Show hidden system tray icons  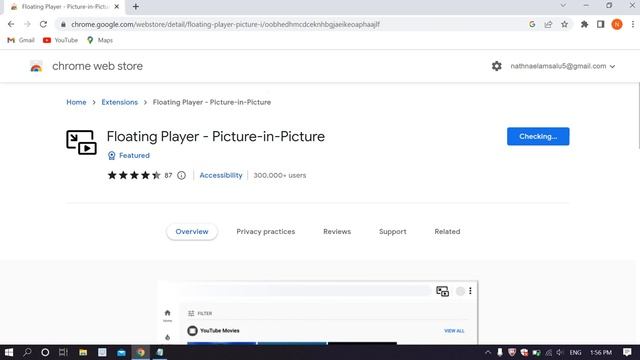coord(488,352)
